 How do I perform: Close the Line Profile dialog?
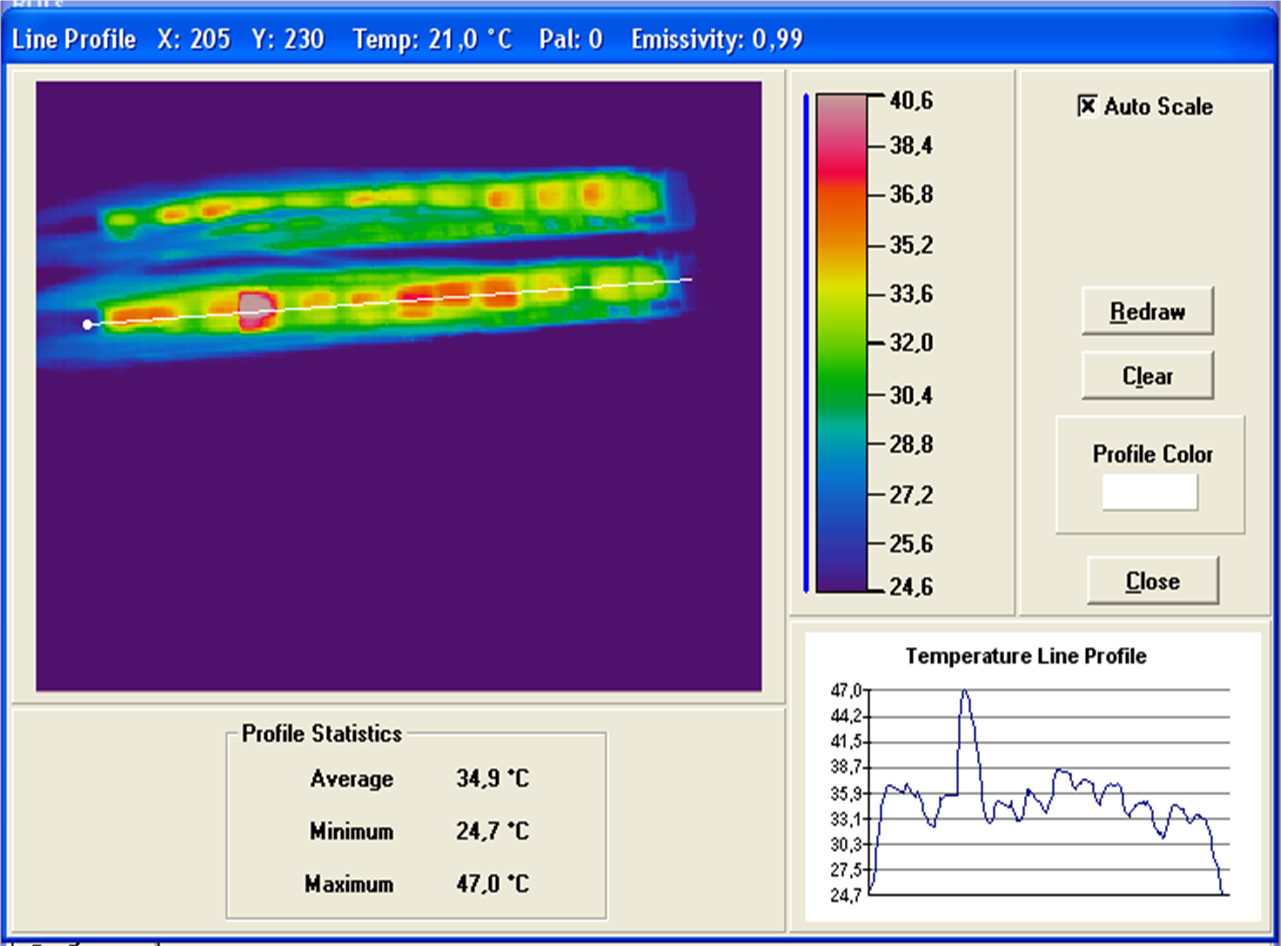1152,581
